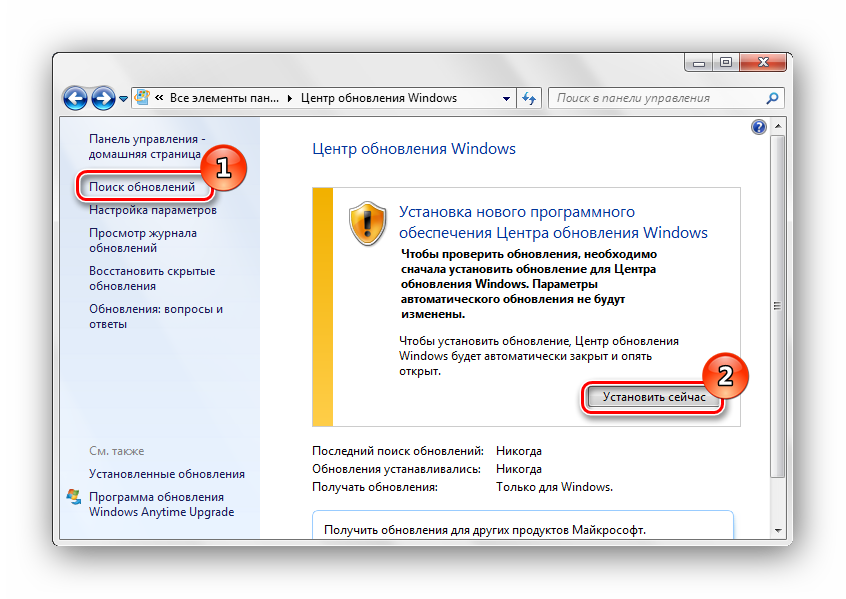Open 'Настройка параметров' link
This screenshot has width=846, height=599.
153,210
